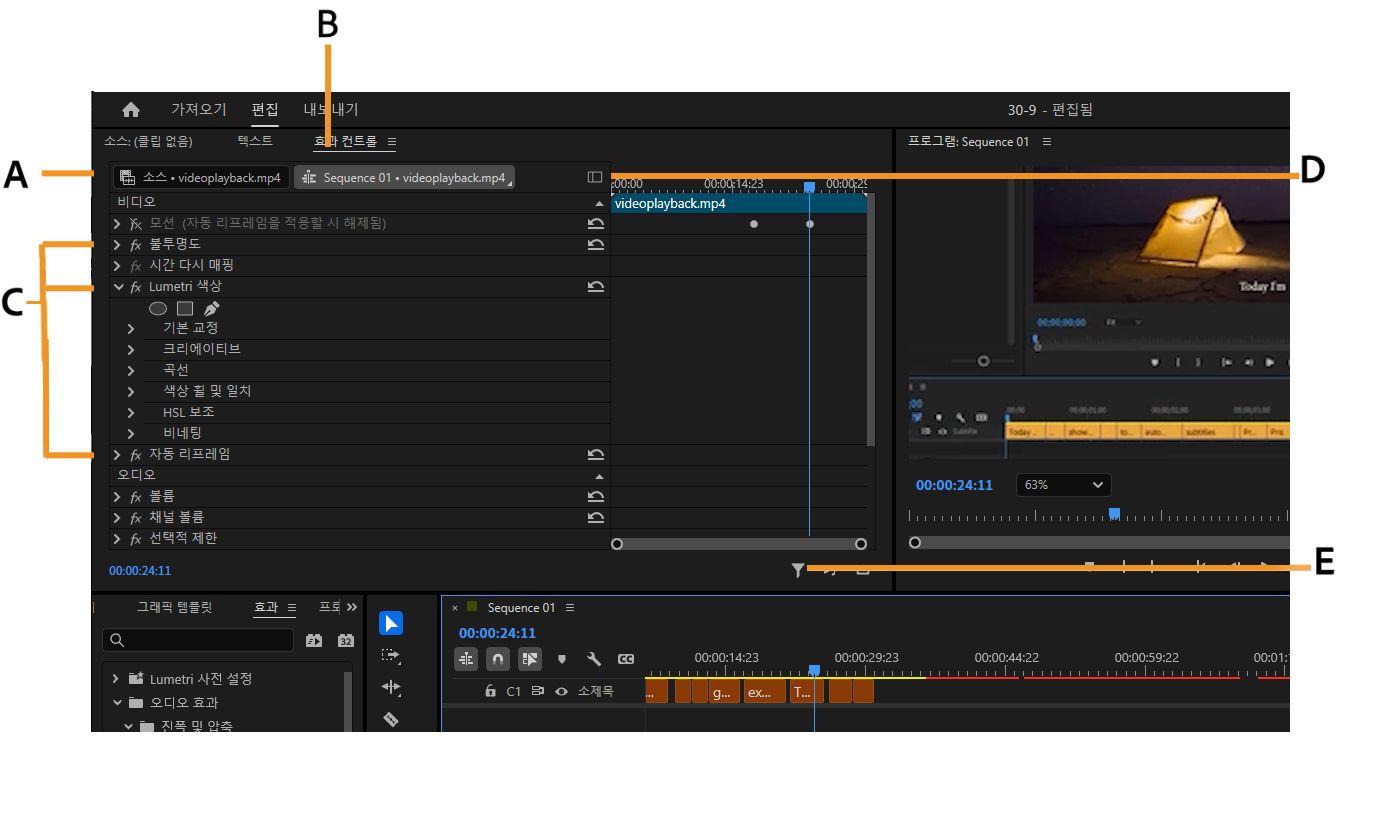Viewport: 1380px width, 815px height.
Task: Activate the Razor tool
Action: pyautogui.click(x=391, y=719)
